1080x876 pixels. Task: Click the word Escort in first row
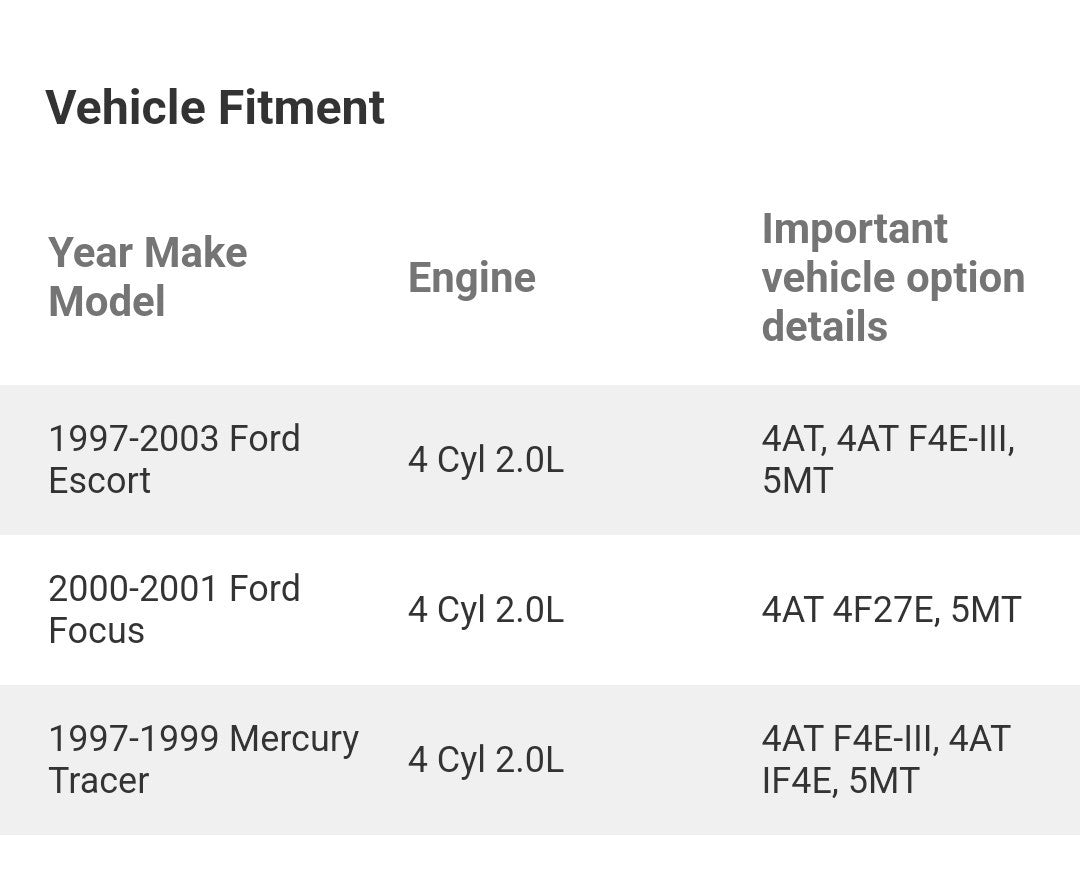[99, 481]
